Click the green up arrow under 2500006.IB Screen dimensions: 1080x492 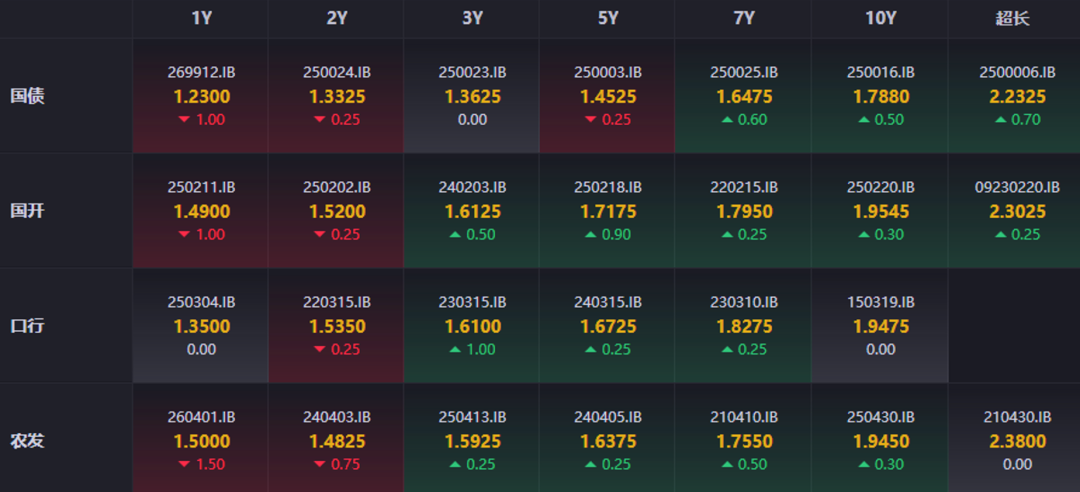click(x=999, y=120)
